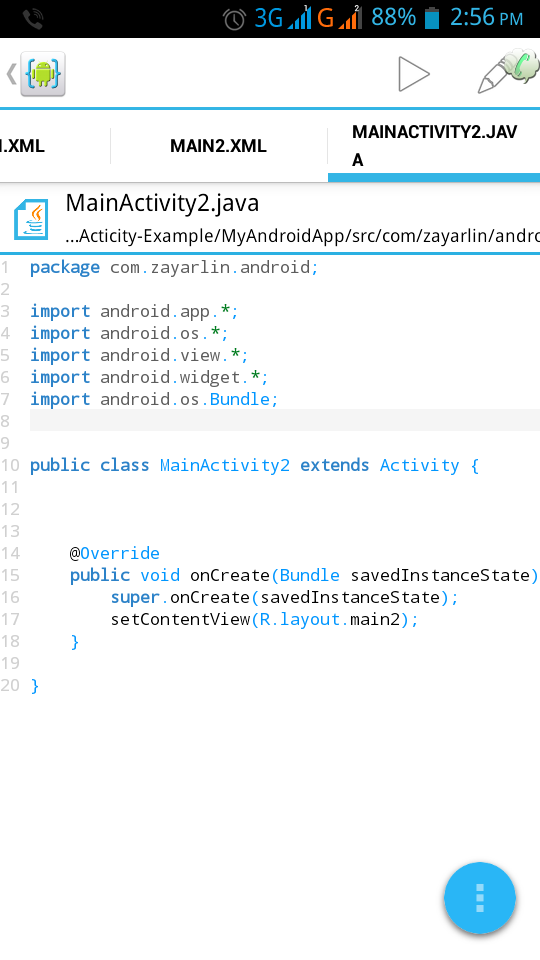
Task: Click the super.onCreate call on line 16
Action: click(x=284, y=598)
